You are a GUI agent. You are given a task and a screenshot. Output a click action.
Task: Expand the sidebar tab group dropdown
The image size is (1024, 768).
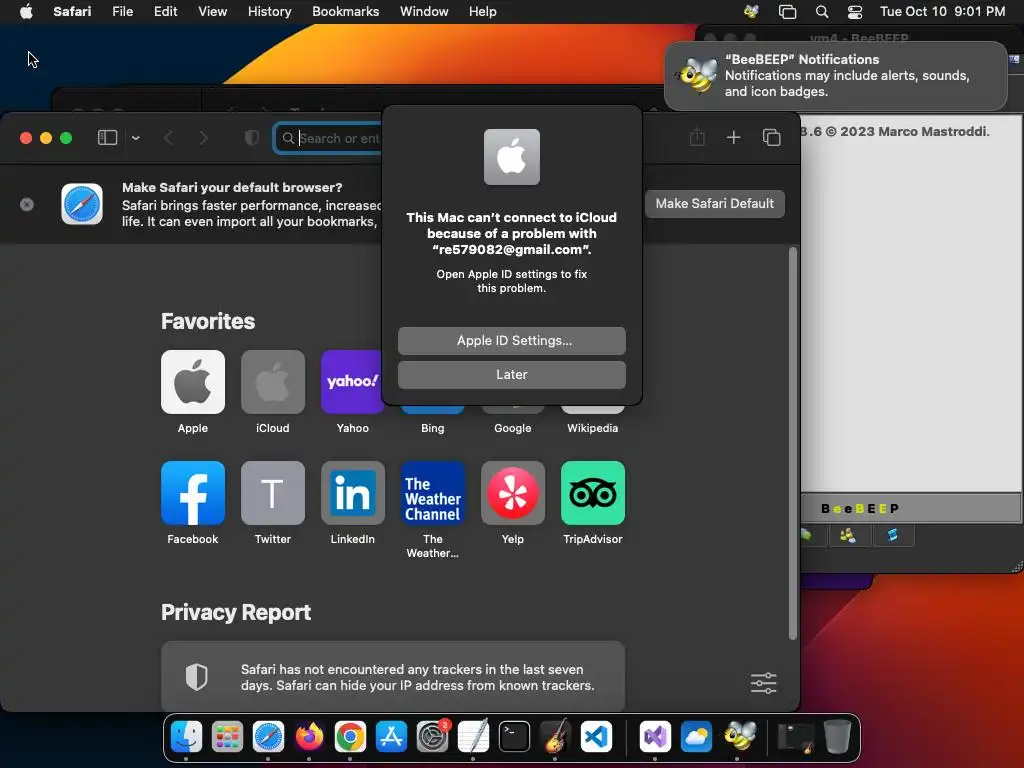136,138
